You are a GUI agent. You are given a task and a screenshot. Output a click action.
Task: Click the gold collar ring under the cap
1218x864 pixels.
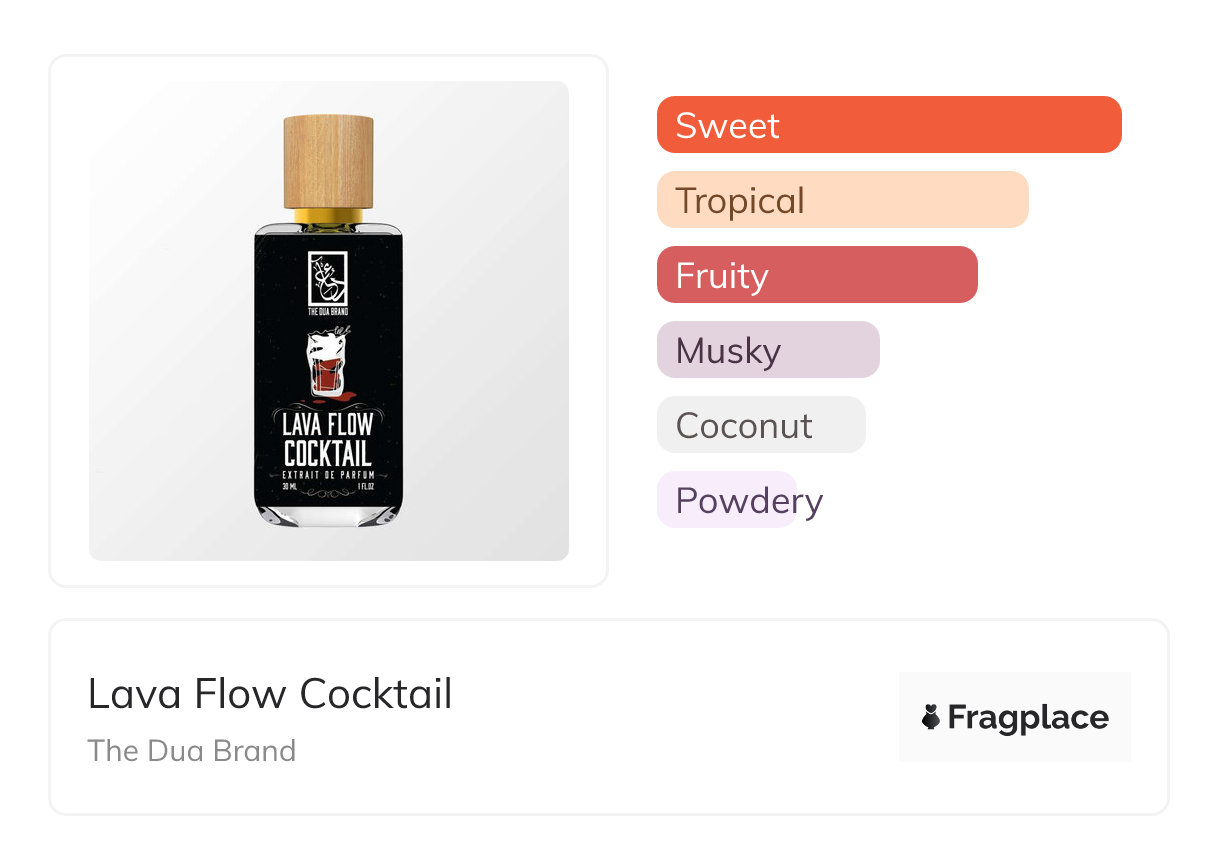coord(329,216)
